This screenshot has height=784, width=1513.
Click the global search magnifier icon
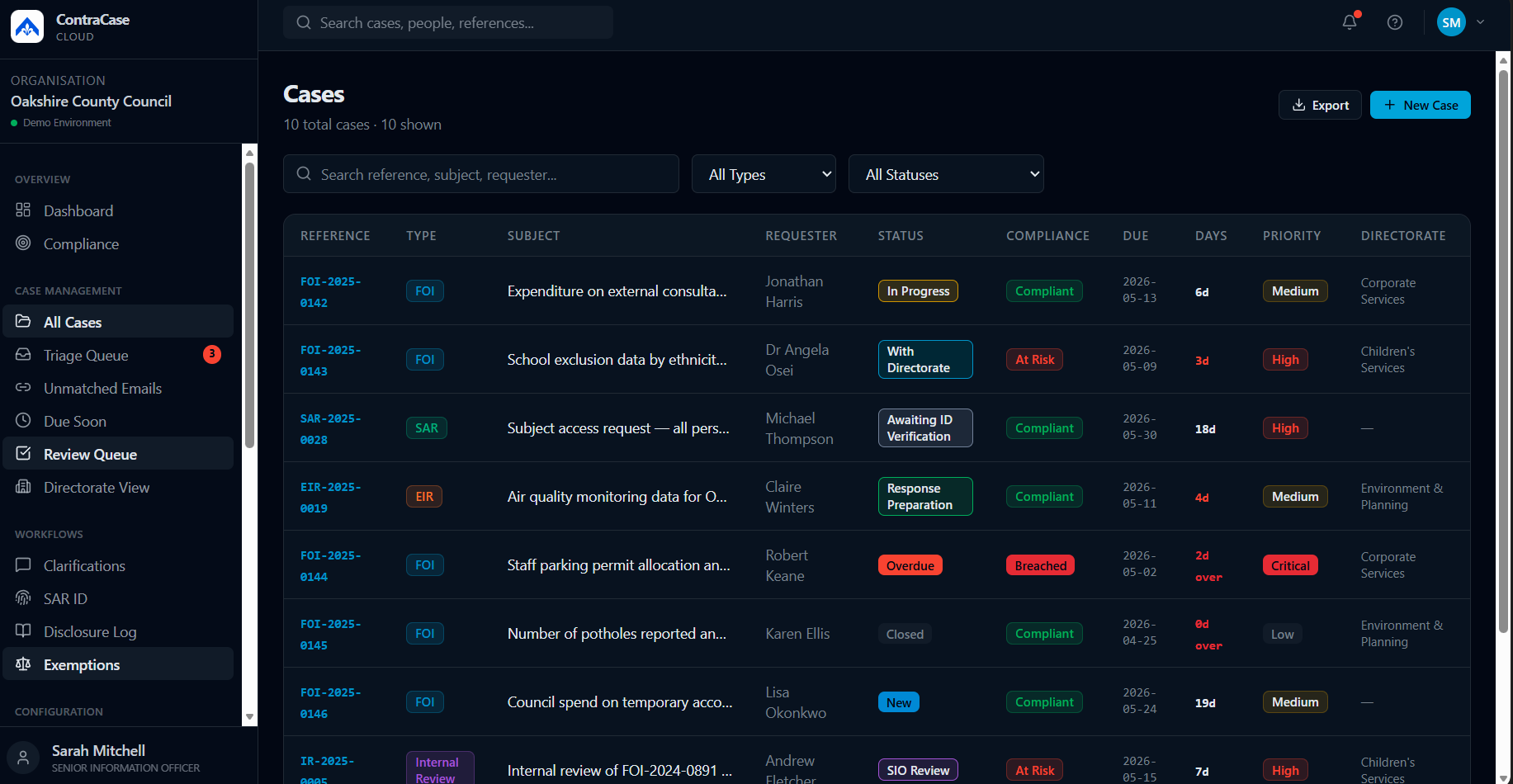coord(304,22)
